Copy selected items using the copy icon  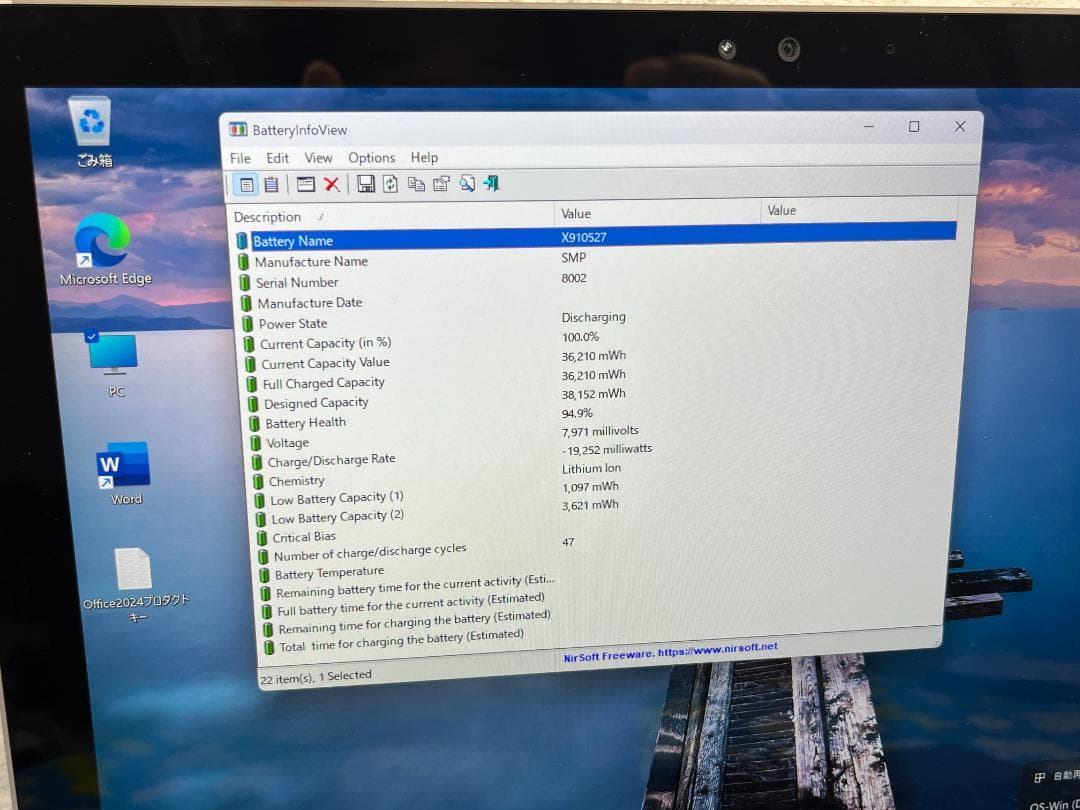pyautogui.click(x=418, y=184)
